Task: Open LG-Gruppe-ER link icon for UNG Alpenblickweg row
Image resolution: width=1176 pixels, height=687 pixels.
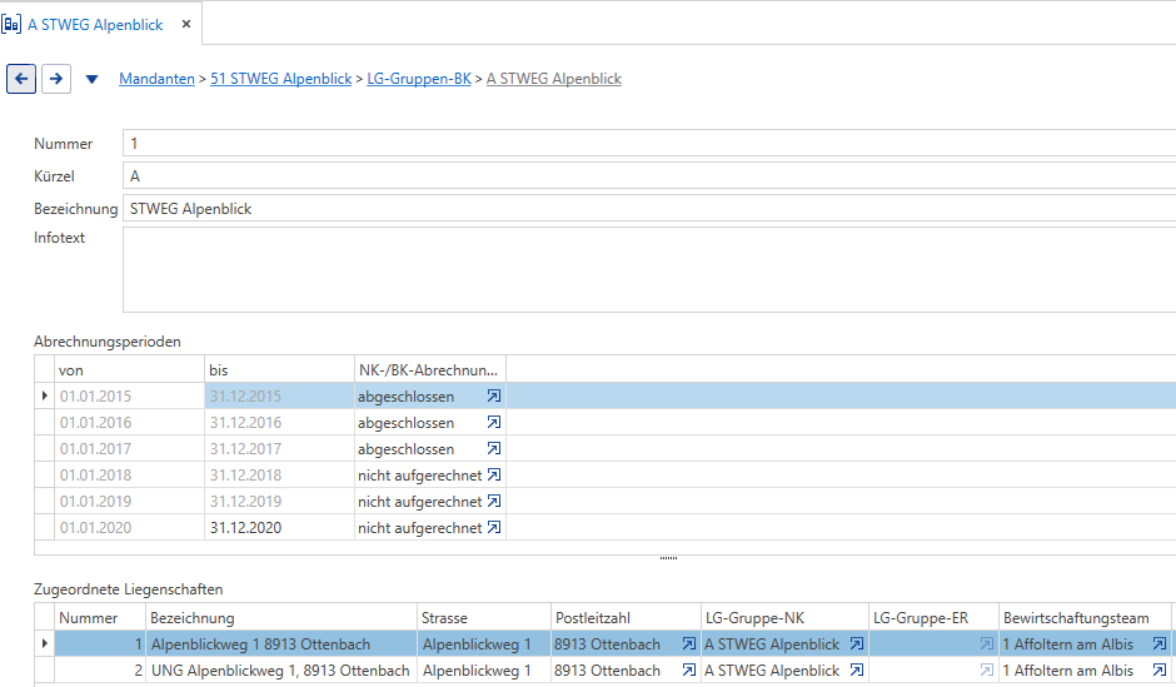Action: [986, 670]
